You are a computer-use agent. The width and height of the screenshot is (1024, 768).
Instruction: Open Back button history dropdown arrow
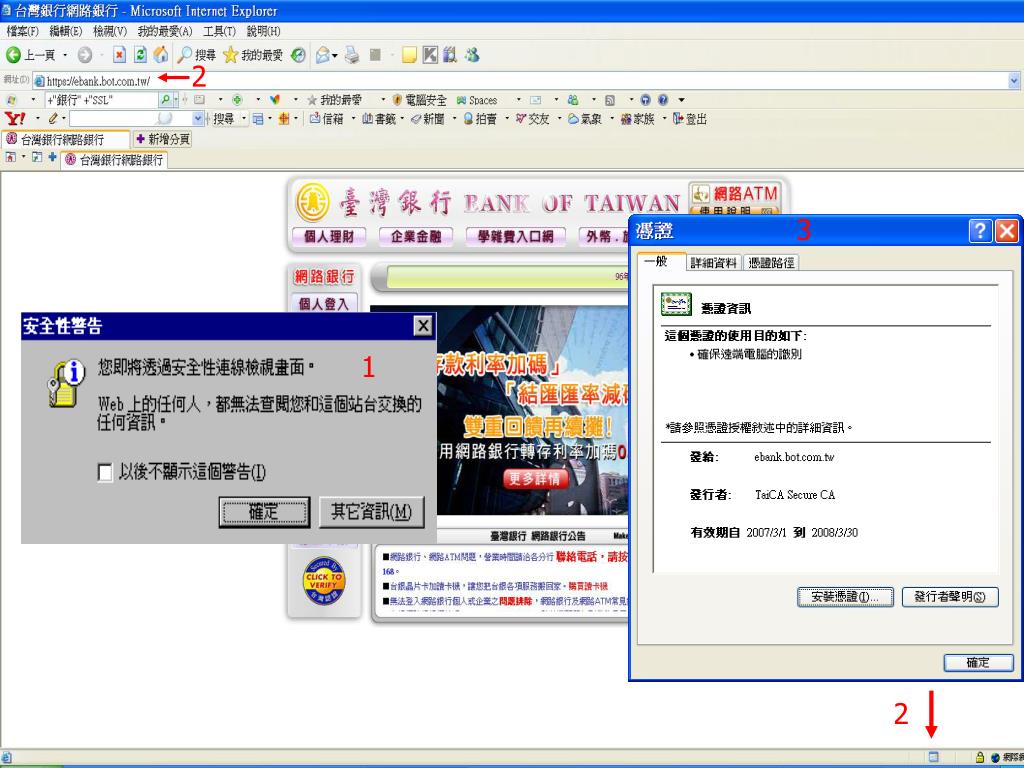(65, 56)
